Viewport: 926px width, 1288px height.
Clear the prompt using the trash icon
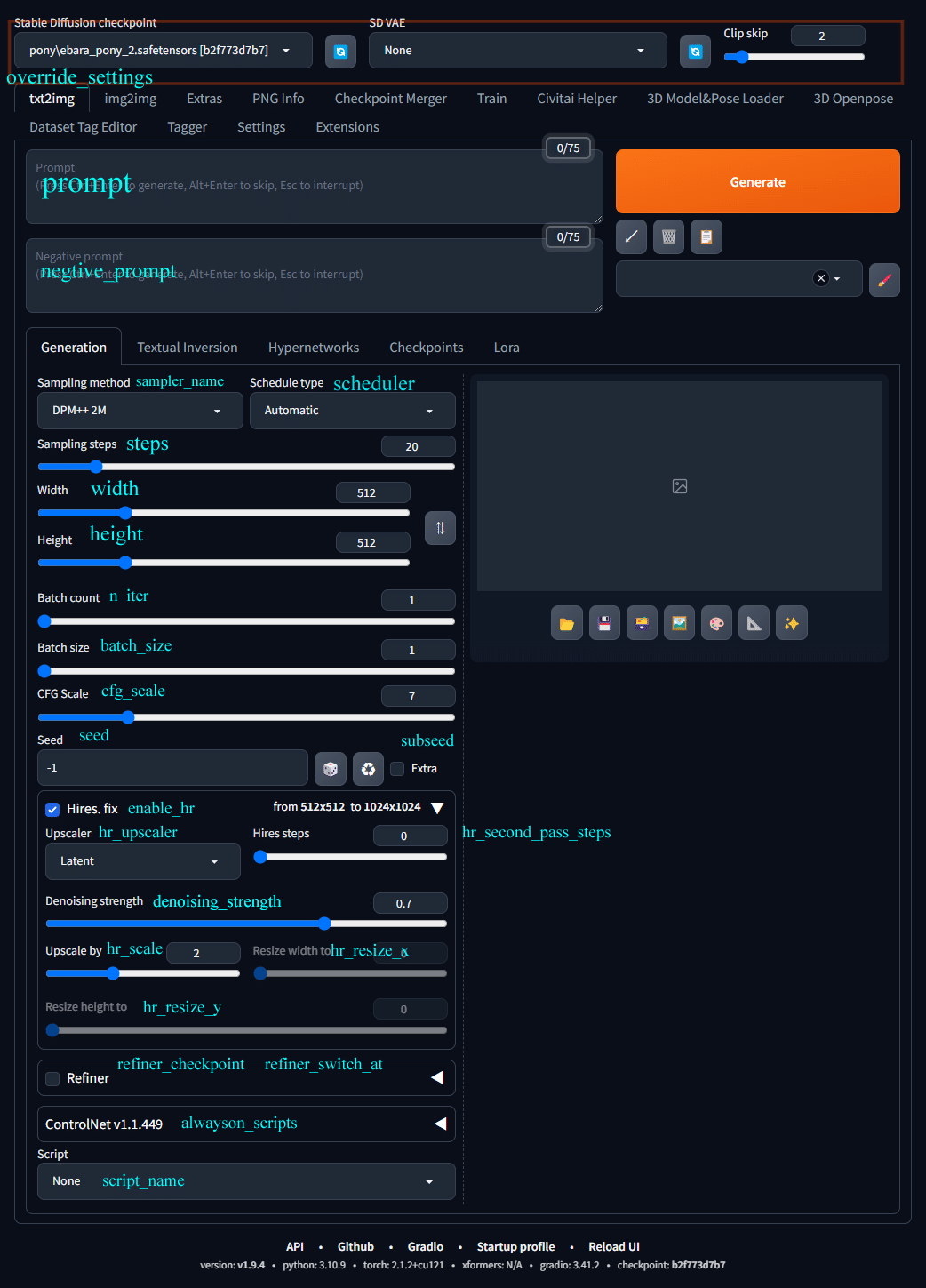click(x=668, y=236)
